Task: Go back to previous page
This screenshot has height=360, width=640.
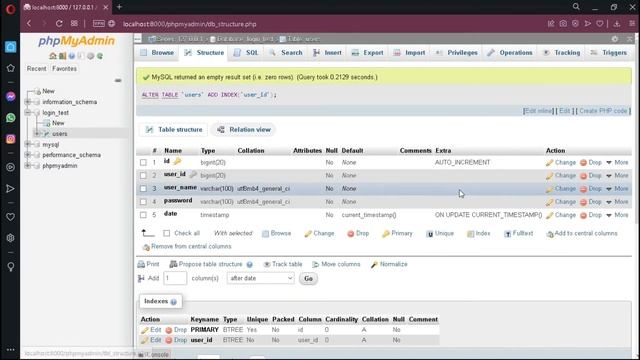Action: click(x=29, y=24)
